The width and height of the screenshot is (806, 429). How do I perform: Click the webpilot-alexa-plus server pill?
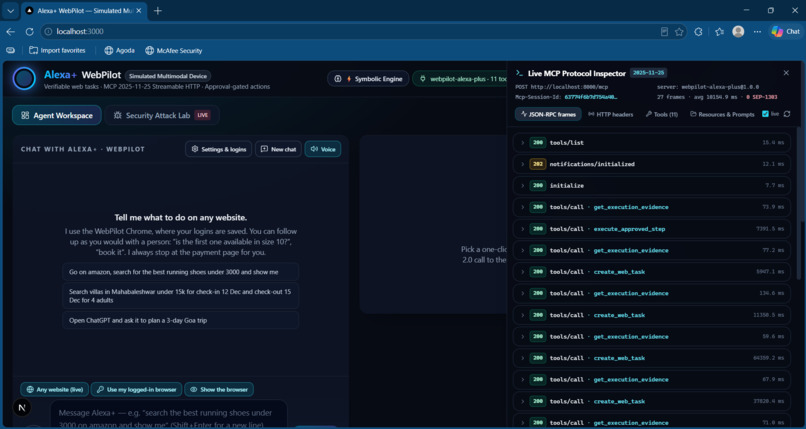click(x=460, y=79)
